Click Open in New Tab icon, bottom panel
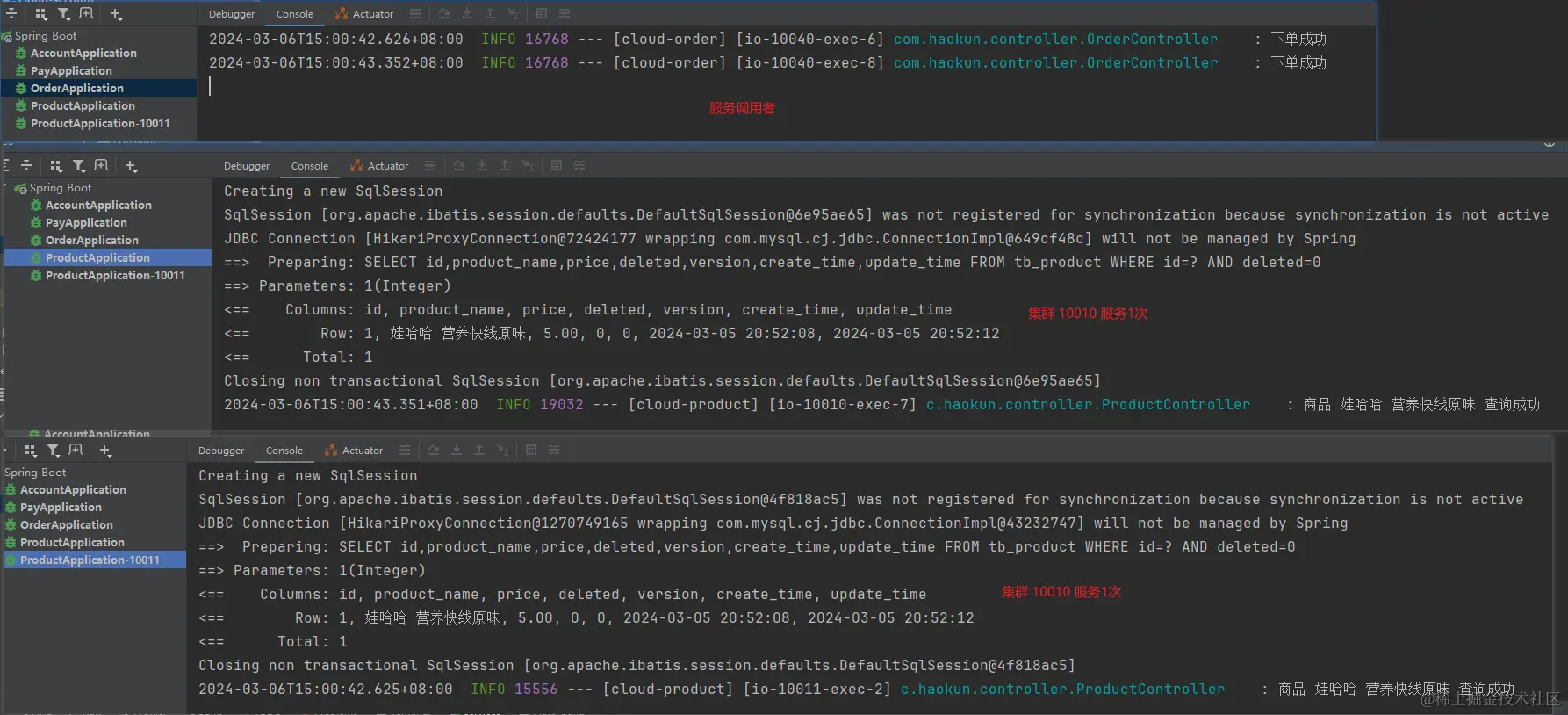1568x715 pixels. pos(76,451)
